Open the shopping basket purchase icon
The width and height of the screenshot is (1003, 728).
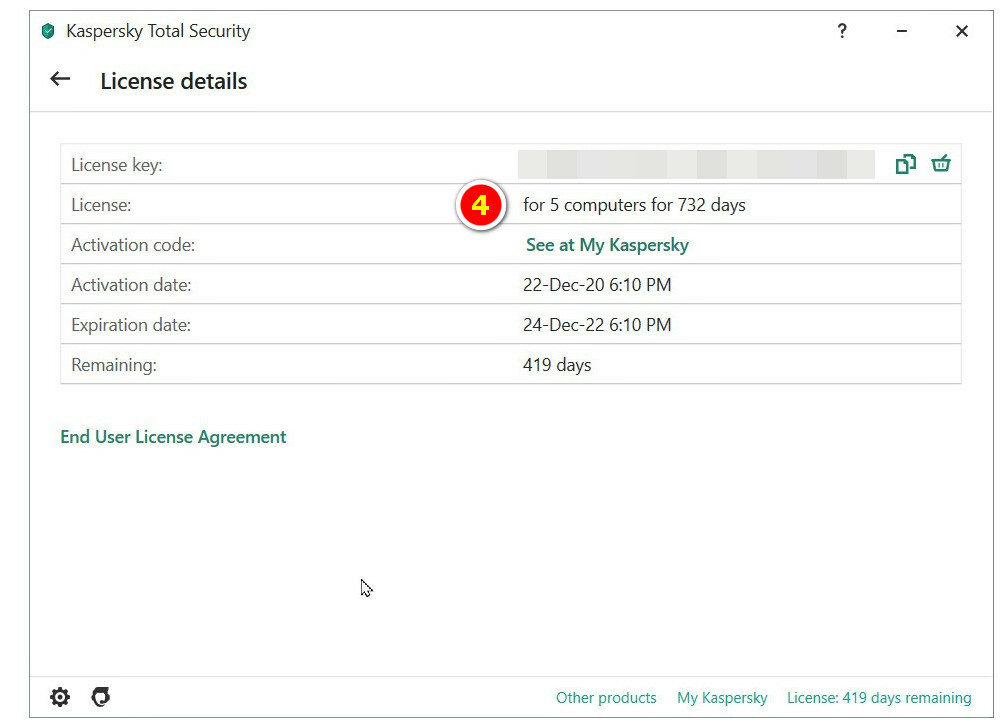click(x=940, y=164)
